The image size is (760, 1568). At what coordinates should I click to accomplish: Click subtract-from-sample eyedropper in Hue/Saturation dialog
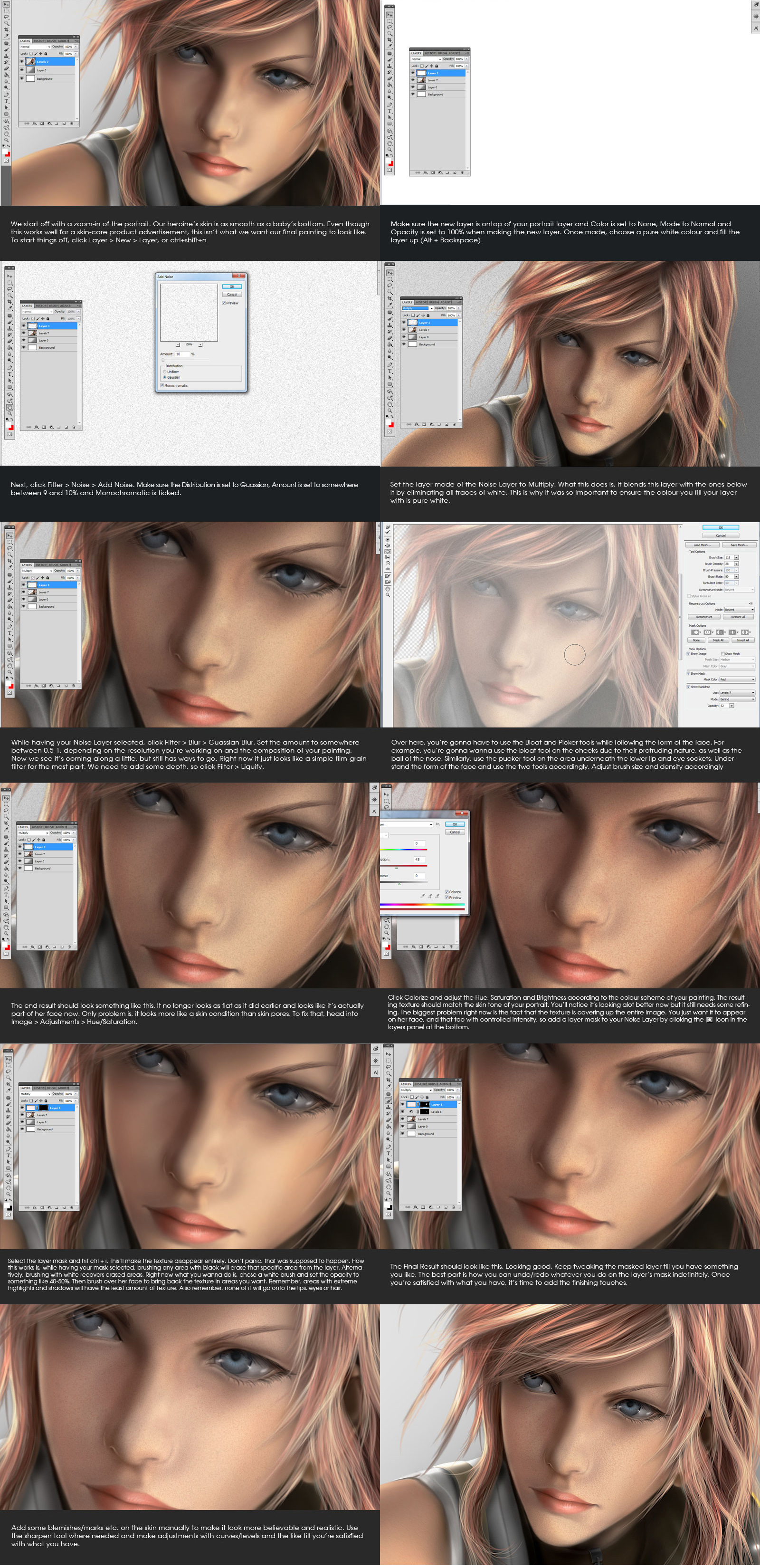click(437, 896)
